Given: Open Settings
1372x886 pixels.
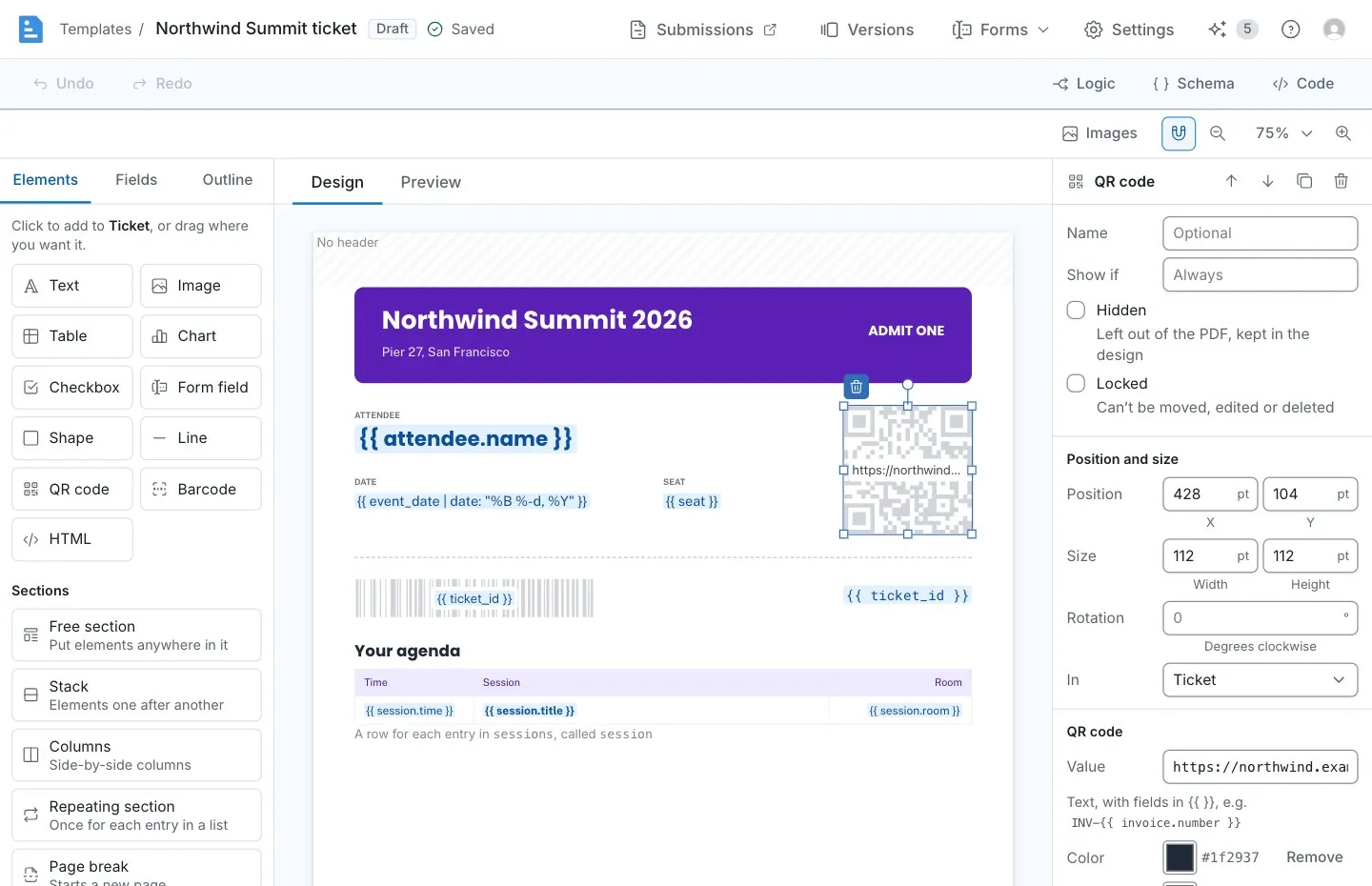Looking at the screenshot, I should coord(1129,30).
